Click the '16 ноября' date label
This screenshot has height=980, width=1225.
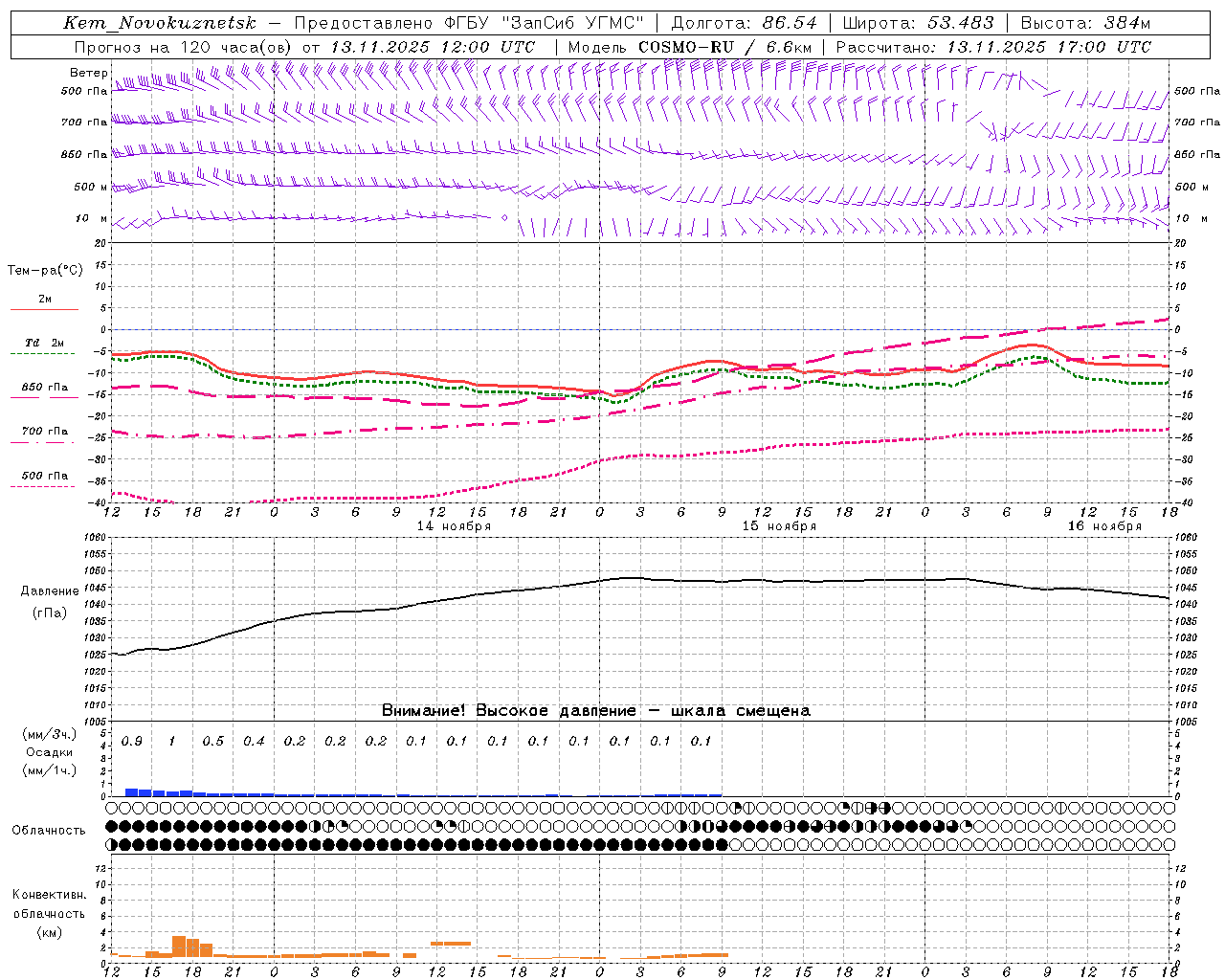click(1104, 526)
